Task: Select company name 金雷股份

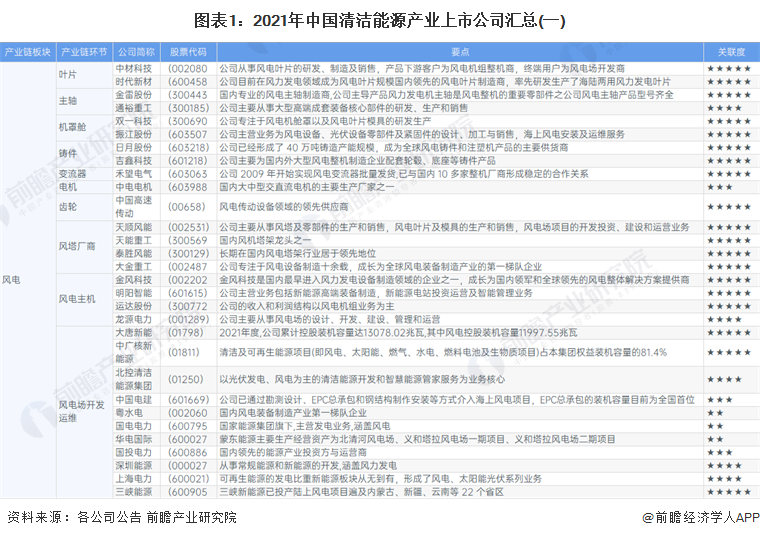Action: 133,95
